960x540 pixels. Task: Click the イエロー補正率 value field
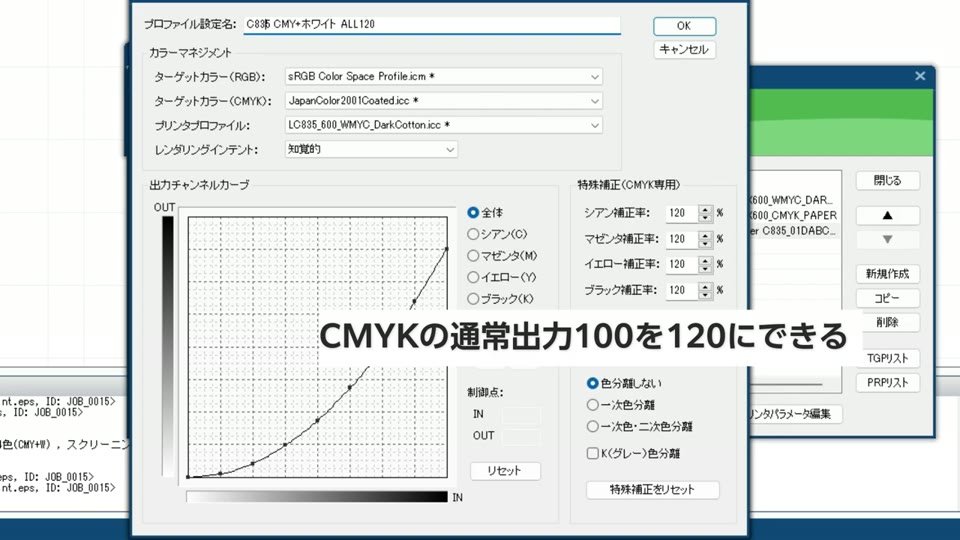tap(681, 264)
